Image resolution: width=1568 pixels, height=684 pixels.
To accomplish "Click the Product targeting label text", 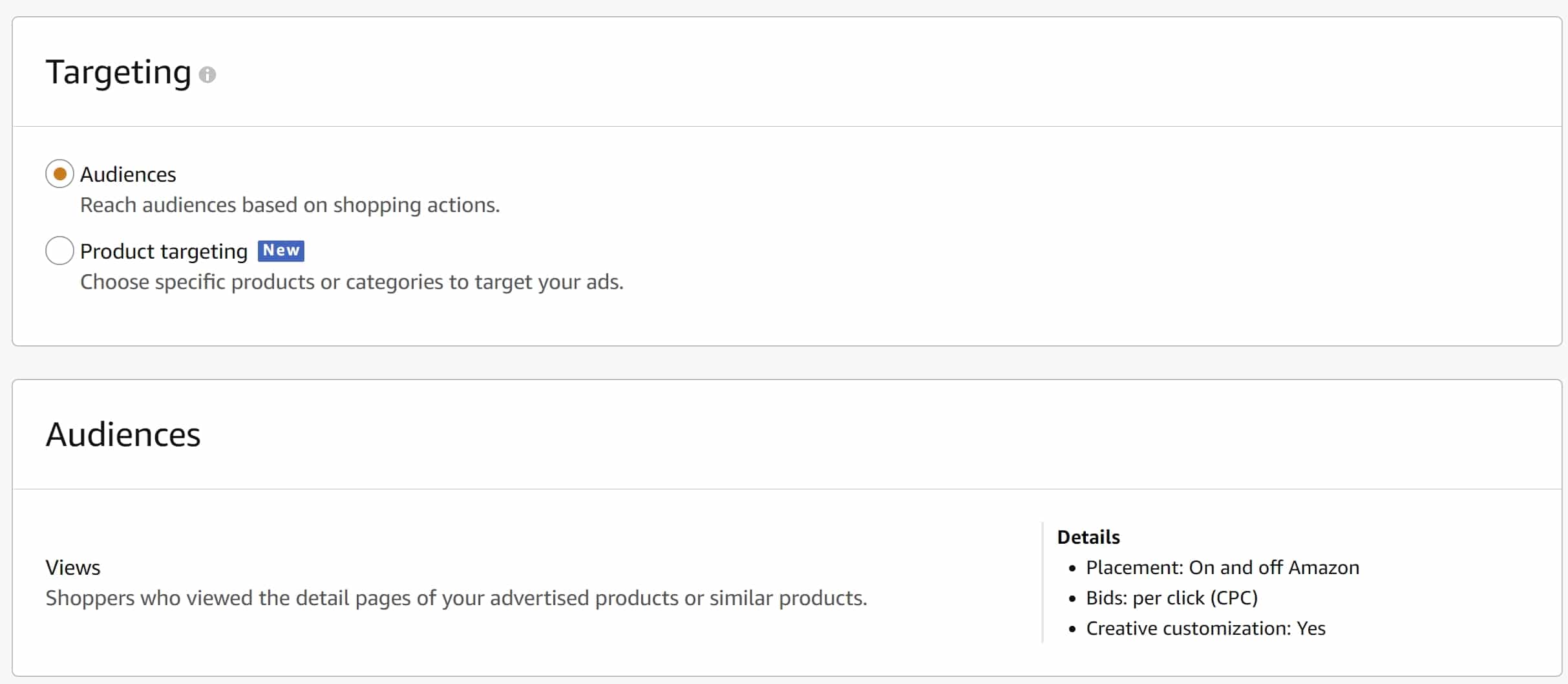I will [164, 251].
